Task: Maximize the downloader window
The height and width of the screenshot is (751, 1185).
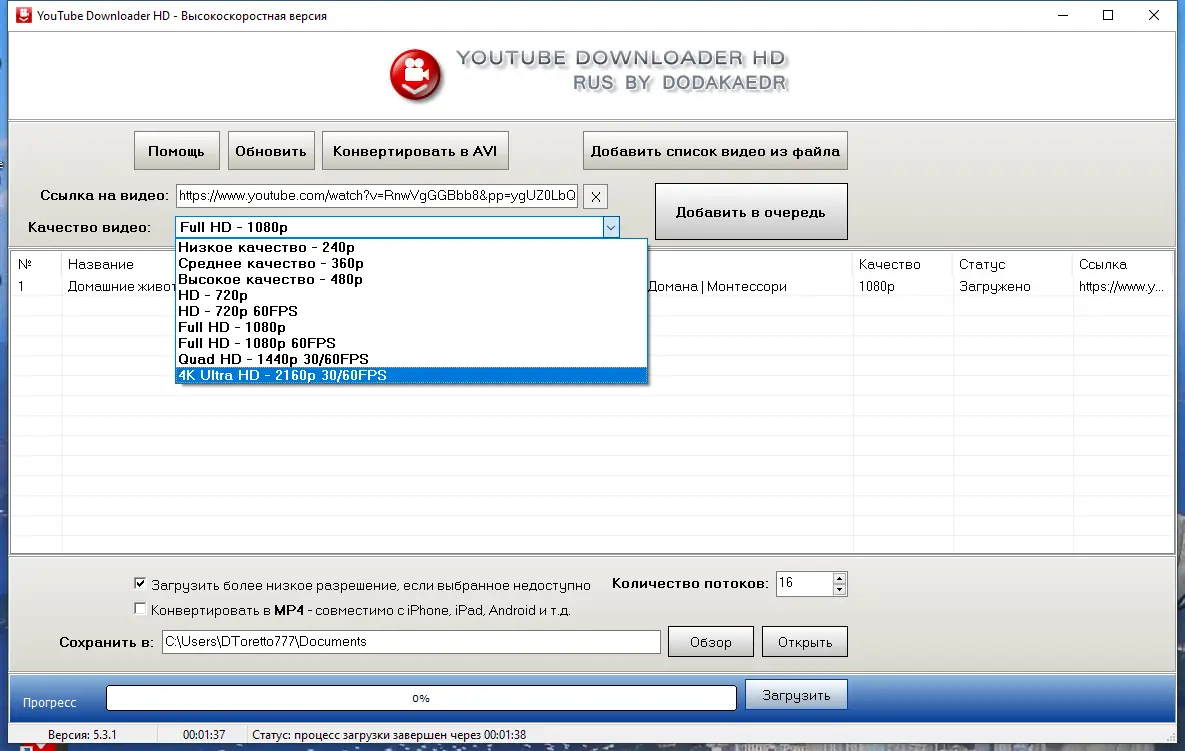Action: click(1108, 15)
